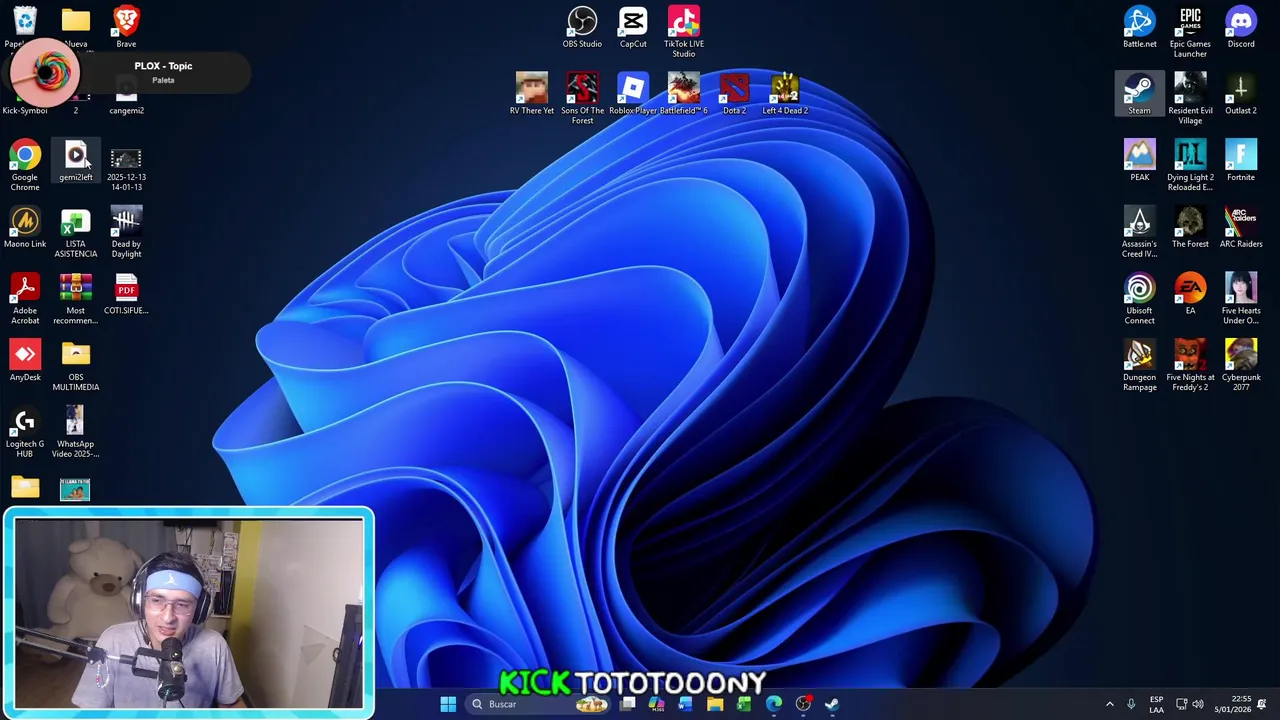Launch Sons Of The Forest
1280x720 pixels.
coord(582,99)
